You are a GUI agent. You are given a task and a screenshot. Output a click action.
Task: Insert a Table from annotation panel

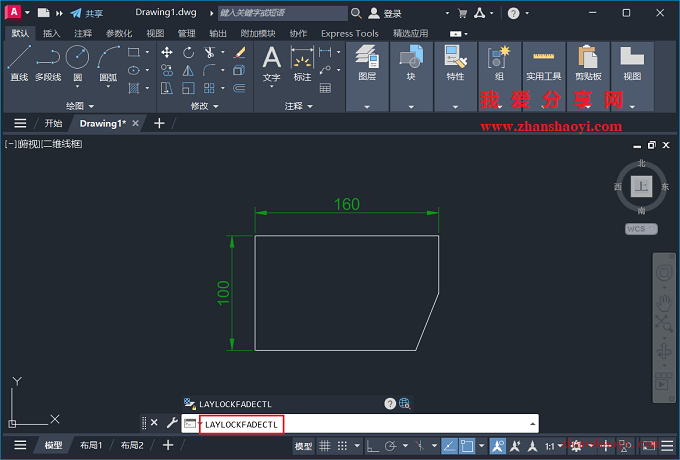[x=325, y=88]
